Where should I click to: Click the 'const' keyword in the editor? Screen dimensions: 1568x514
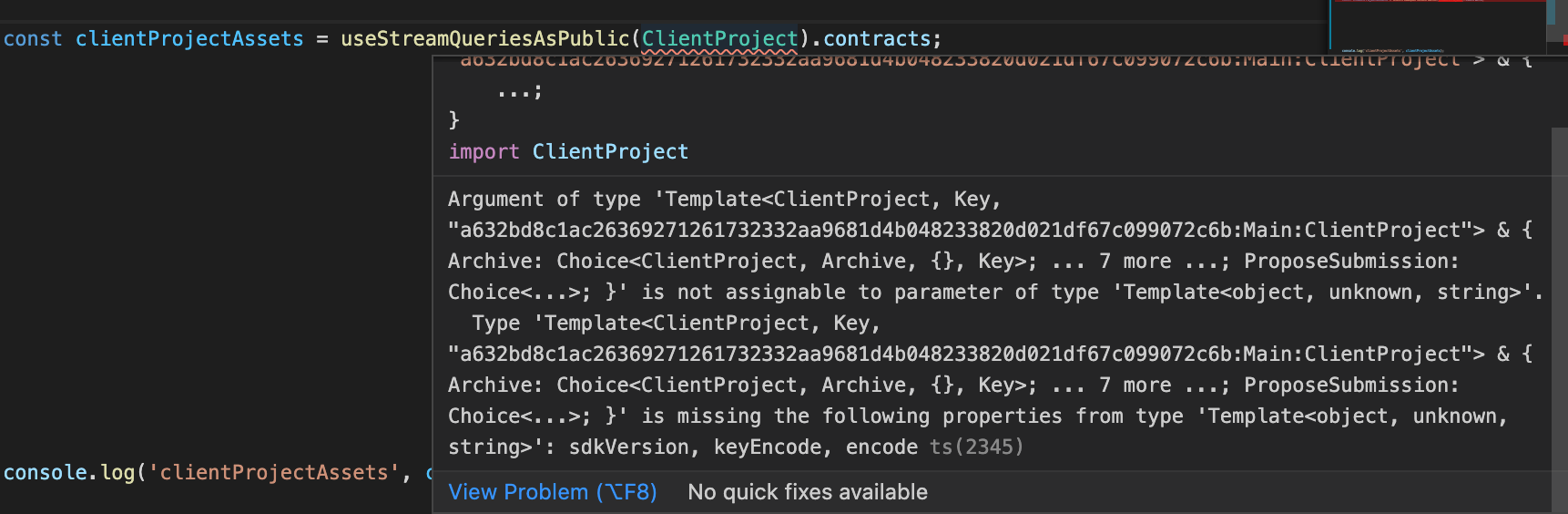point(33,39)
